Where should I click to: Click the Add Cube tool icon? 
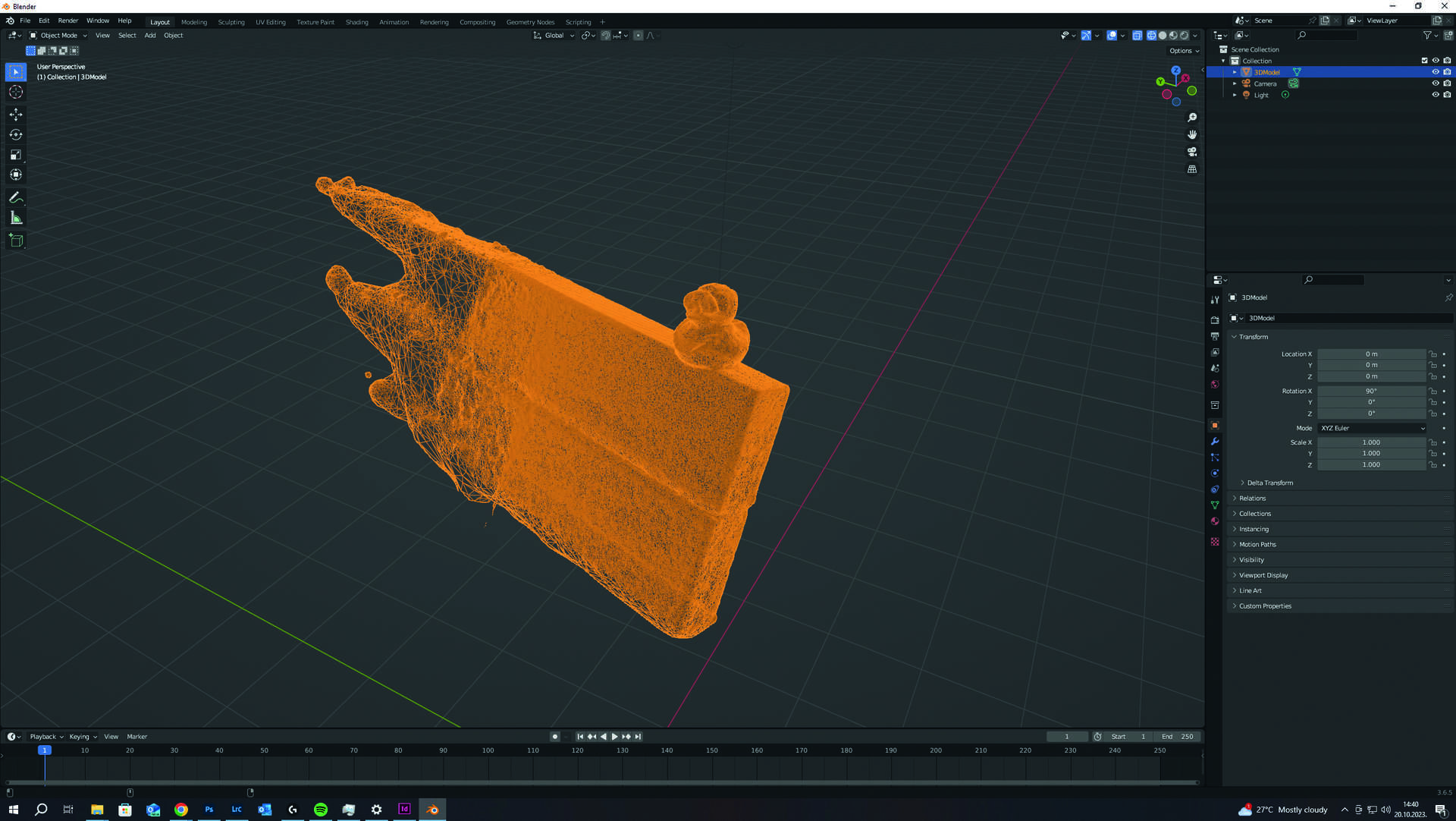(x=16, y=241)
